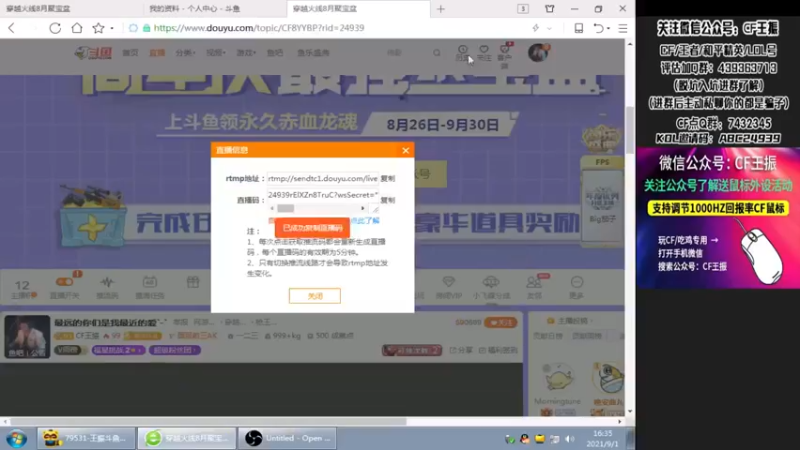This screenshot has height=450, width=800.
Task: Open 鱼吧 in Douyu navigation
Action: (275, 53)
